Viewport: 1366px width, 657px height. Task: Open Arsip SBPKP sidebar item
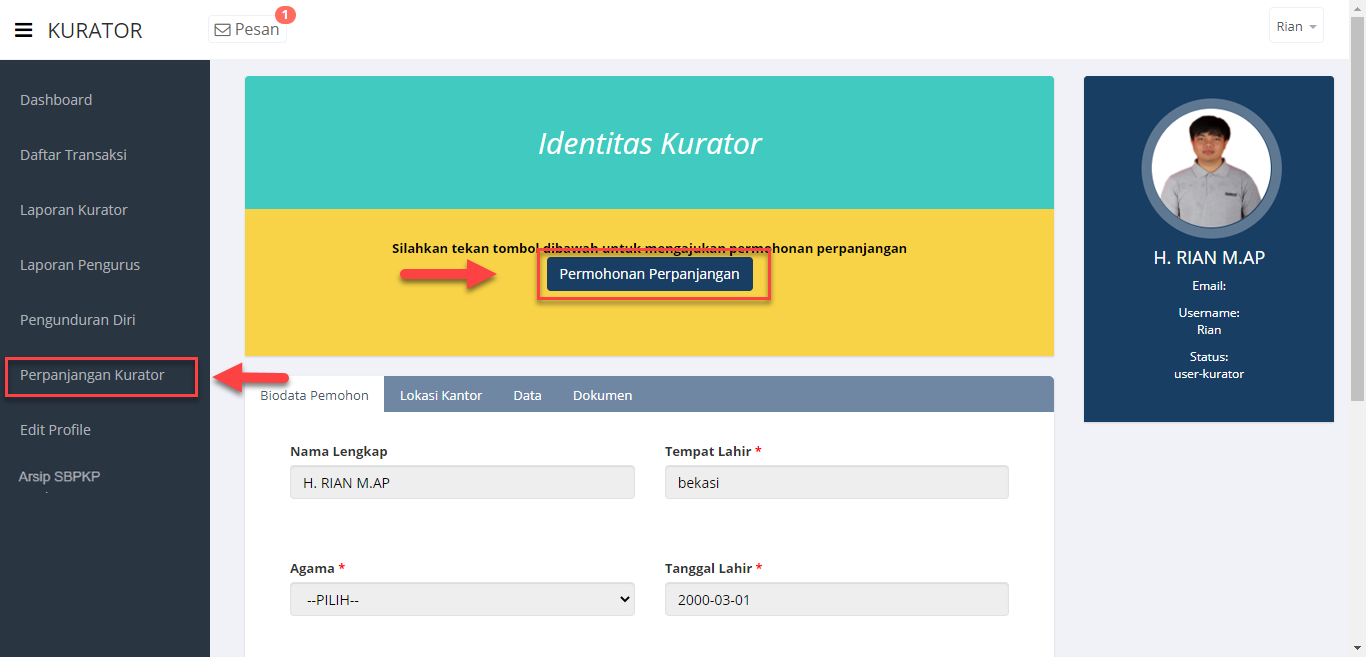tap(59, 477)
